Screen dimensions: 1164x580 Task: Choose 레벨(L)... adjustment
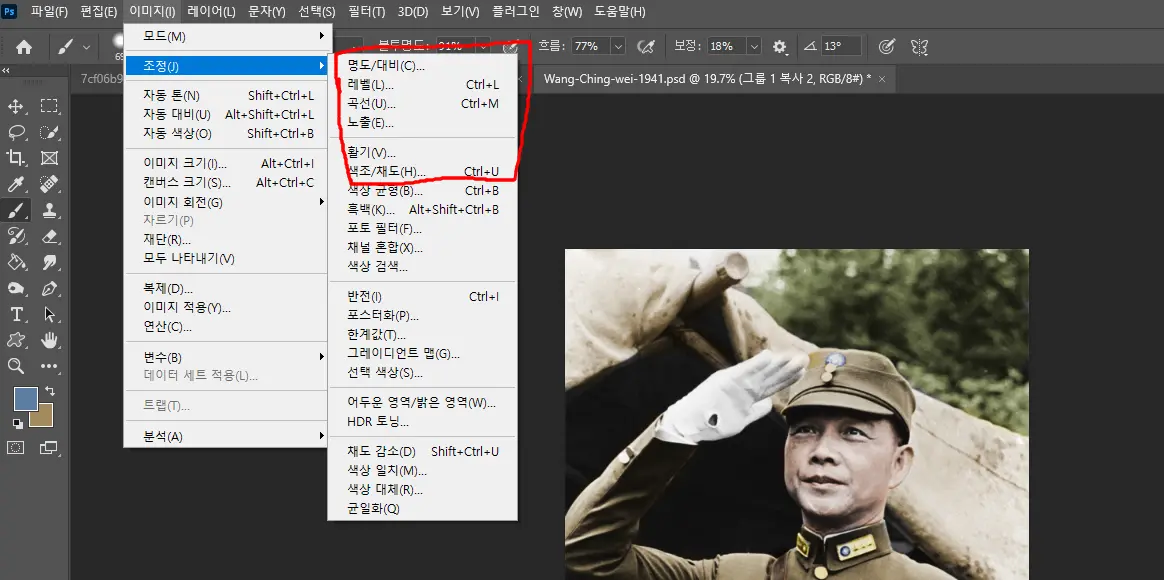point(423,85)
